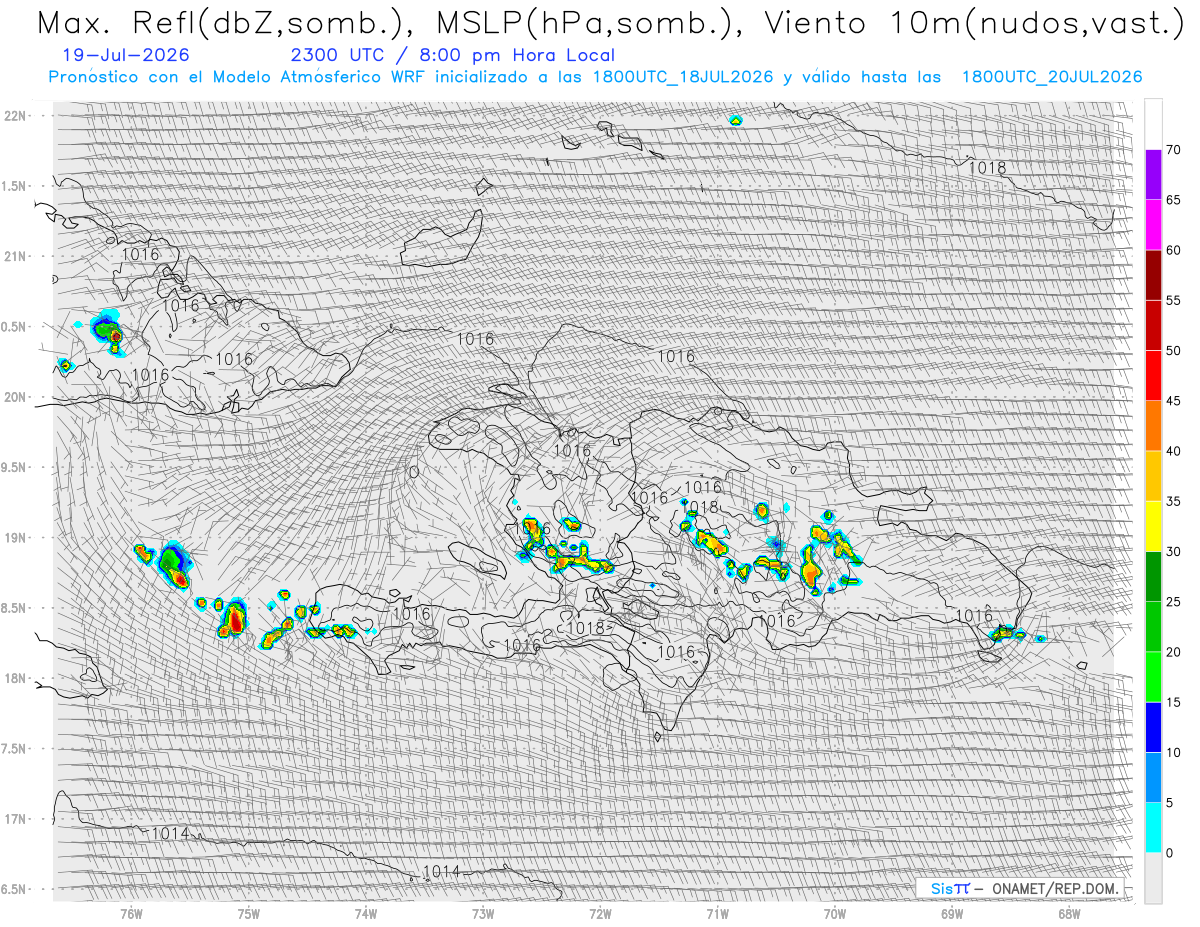This screenshot has width=1200, height=927.
Task: Click the bright red 45–50 dBZ swatch
Action: (x=1153, y=375)
